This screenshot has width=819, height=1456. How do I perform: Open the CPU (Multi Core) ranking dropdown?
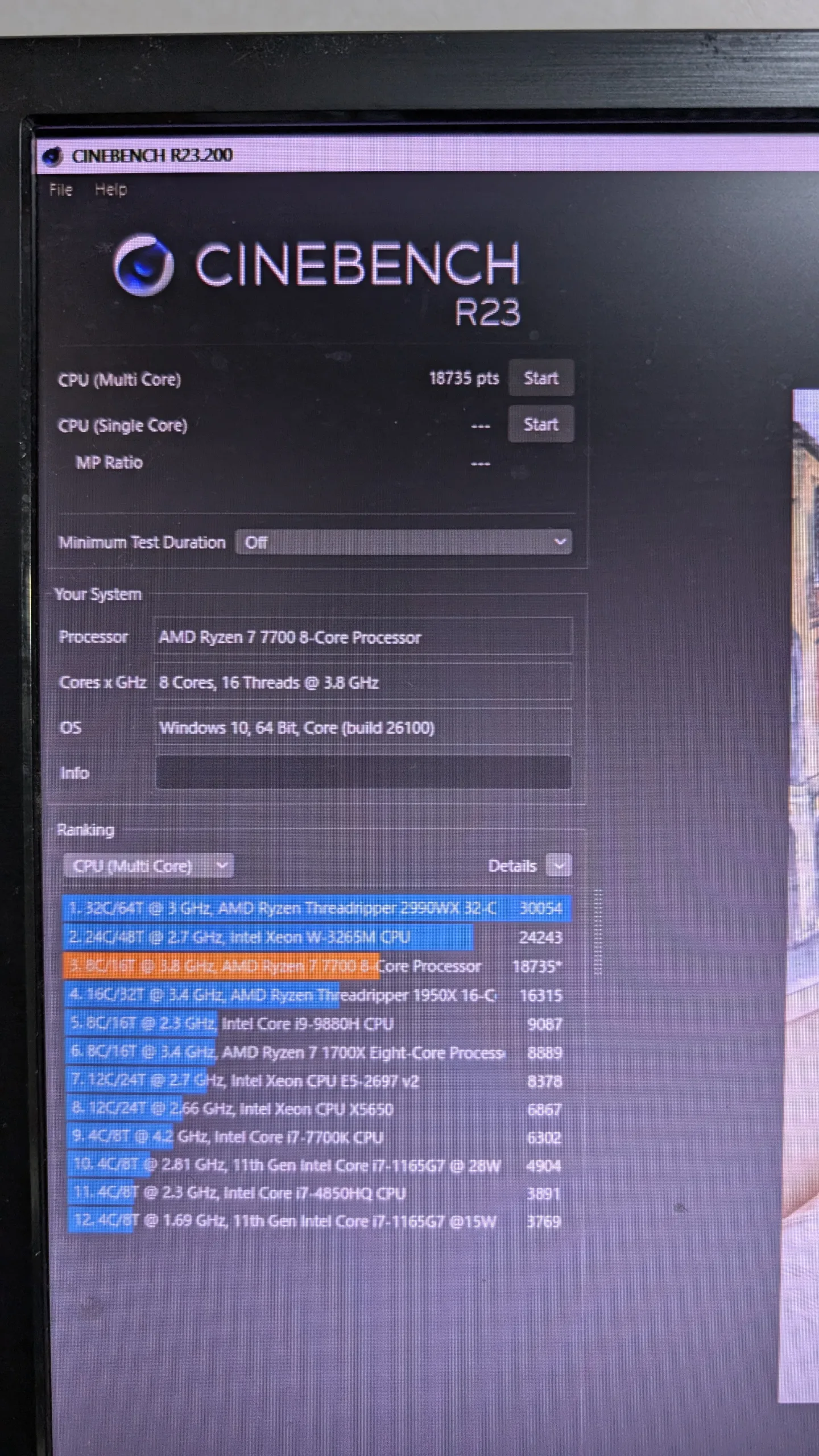coord(148,866)
